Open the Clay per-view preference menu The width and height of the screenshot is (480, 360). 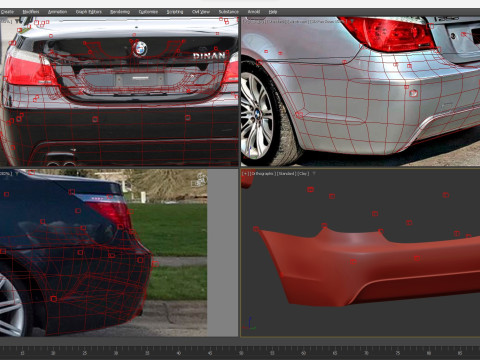[x=303, y=174]
